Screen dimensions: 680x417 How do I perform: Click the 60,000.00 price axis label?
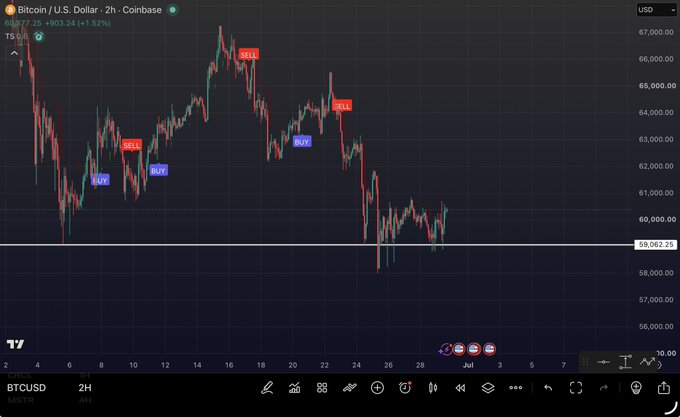pos(657,219)
